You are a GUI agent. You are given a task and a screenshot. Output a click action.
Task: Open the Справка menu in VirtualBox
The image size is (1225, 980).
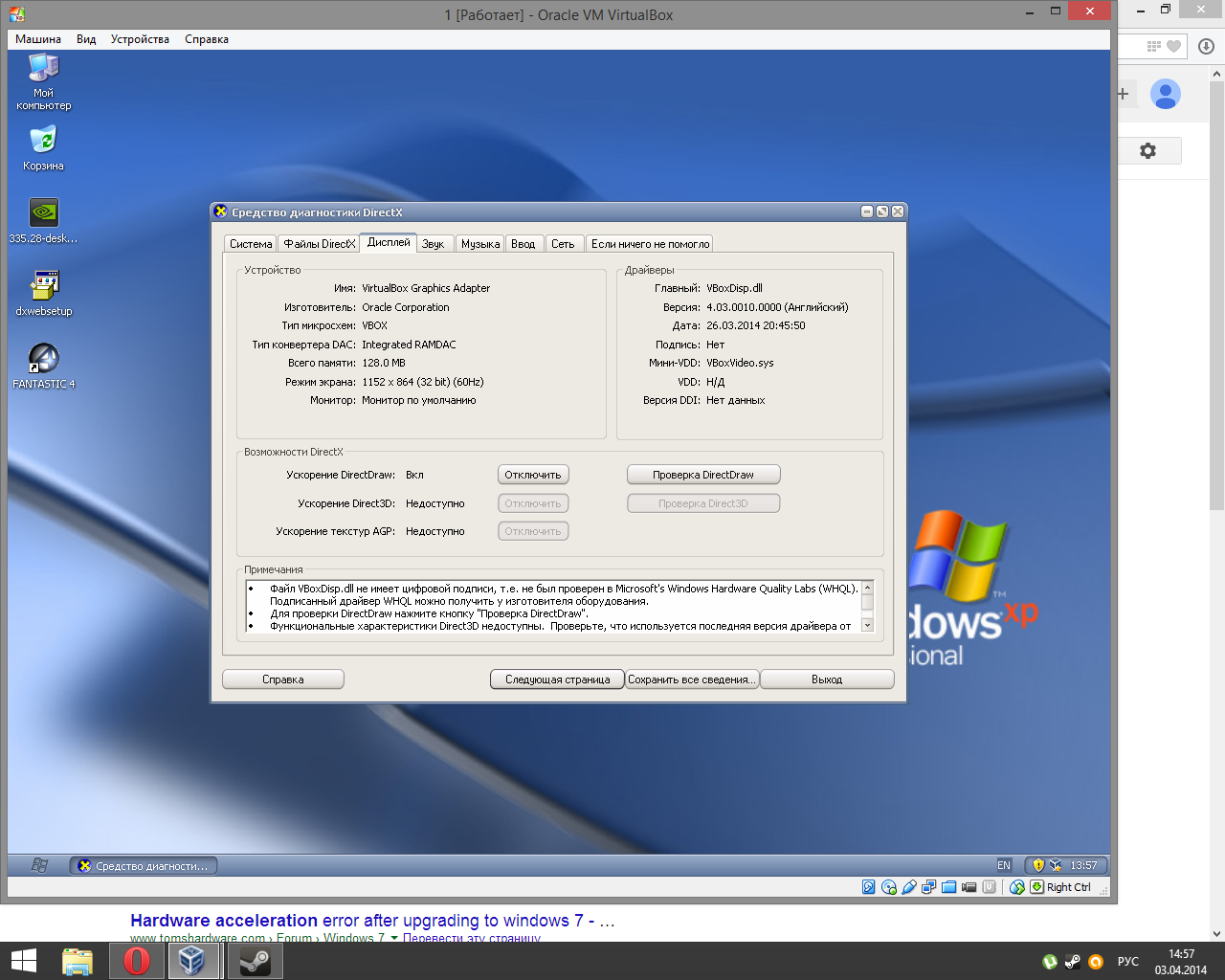click(207, 39)
